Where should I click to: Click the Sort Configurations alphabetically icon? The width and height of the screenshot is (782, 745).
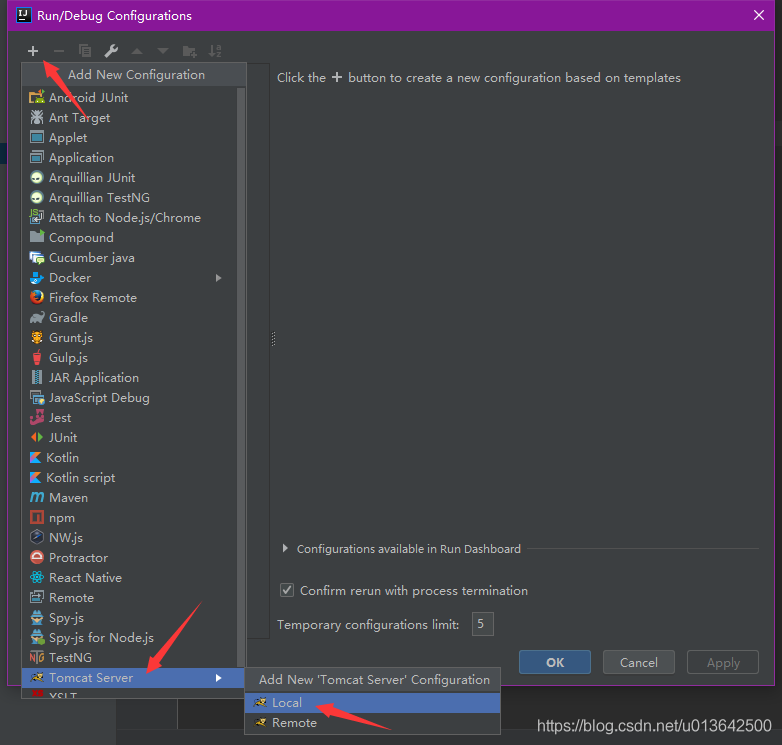pos(215,51)
